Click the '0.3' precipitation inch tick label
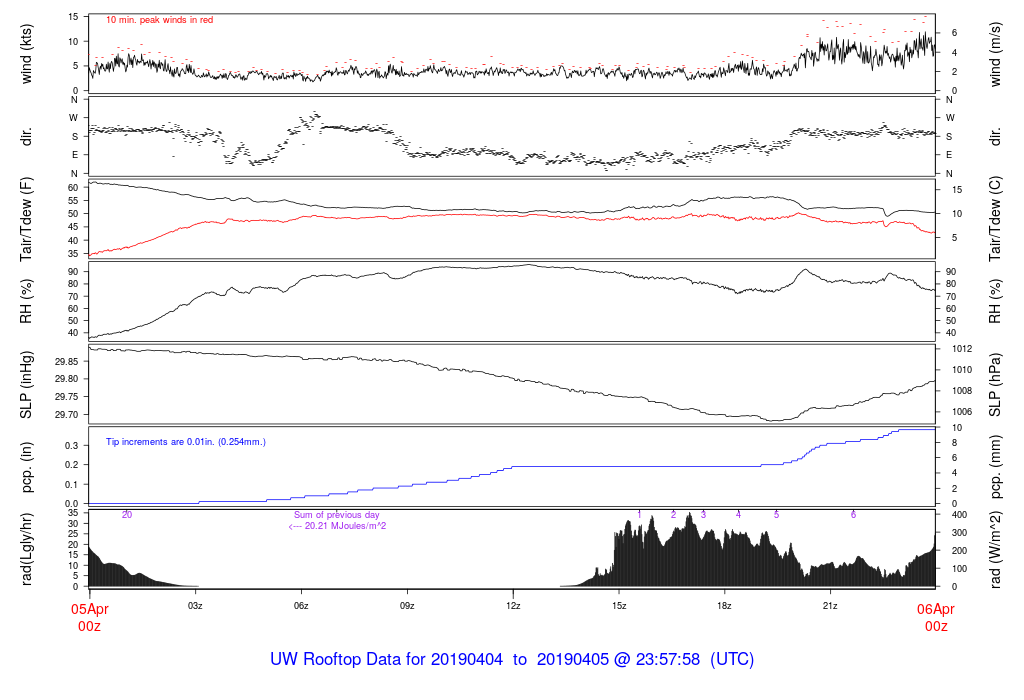This screenshot has width=1024, height=700. click(72, 445)
